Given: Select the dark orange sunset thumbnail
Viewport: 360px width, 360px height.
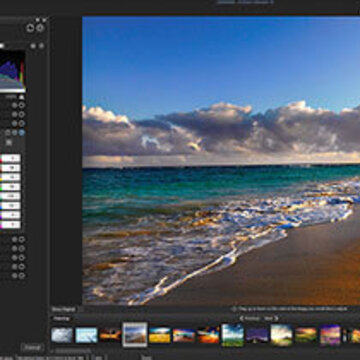Looking at the screenshot, I should [110, 335].
